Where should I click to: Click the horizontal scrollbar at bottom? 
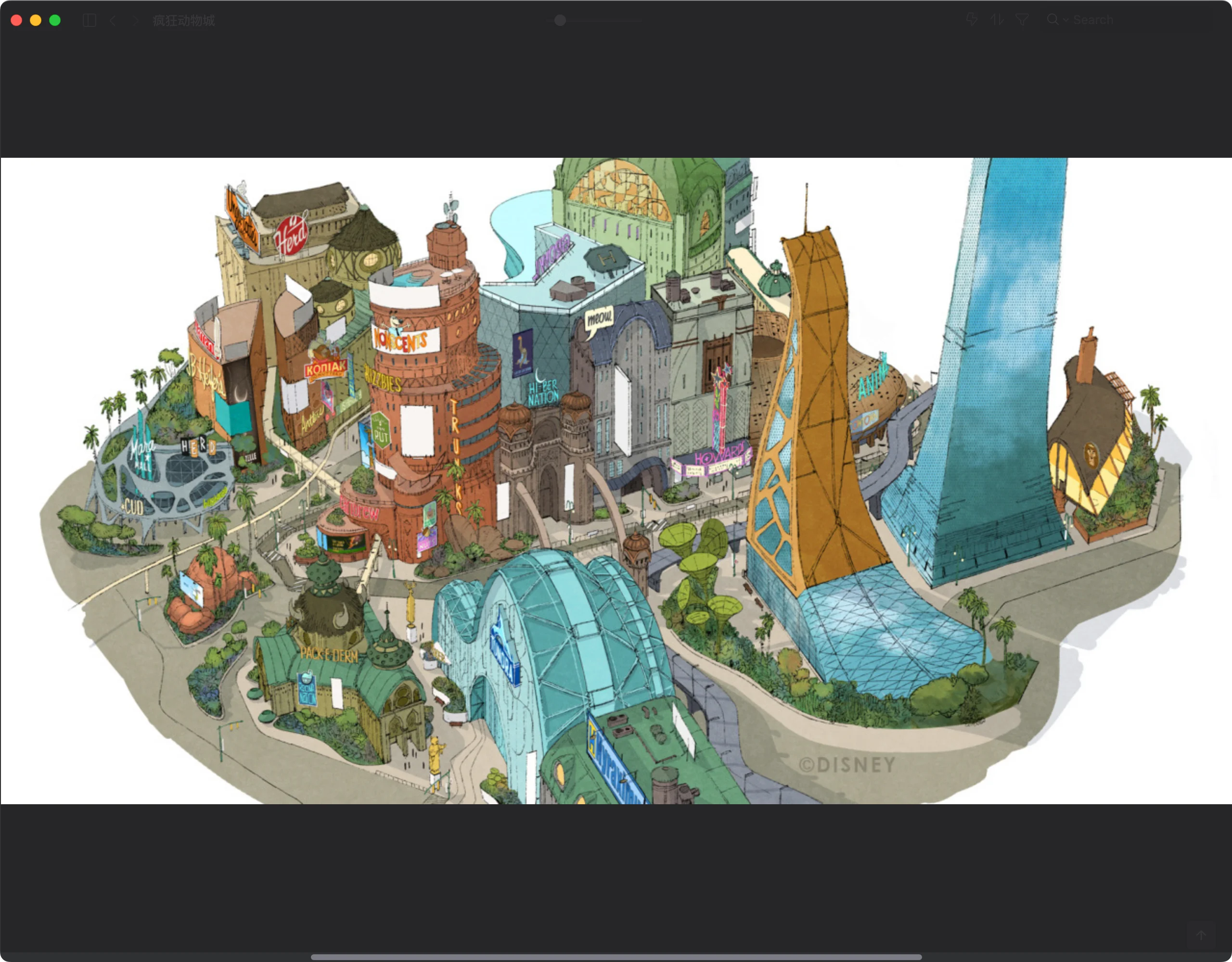click(x=616, y=956)
